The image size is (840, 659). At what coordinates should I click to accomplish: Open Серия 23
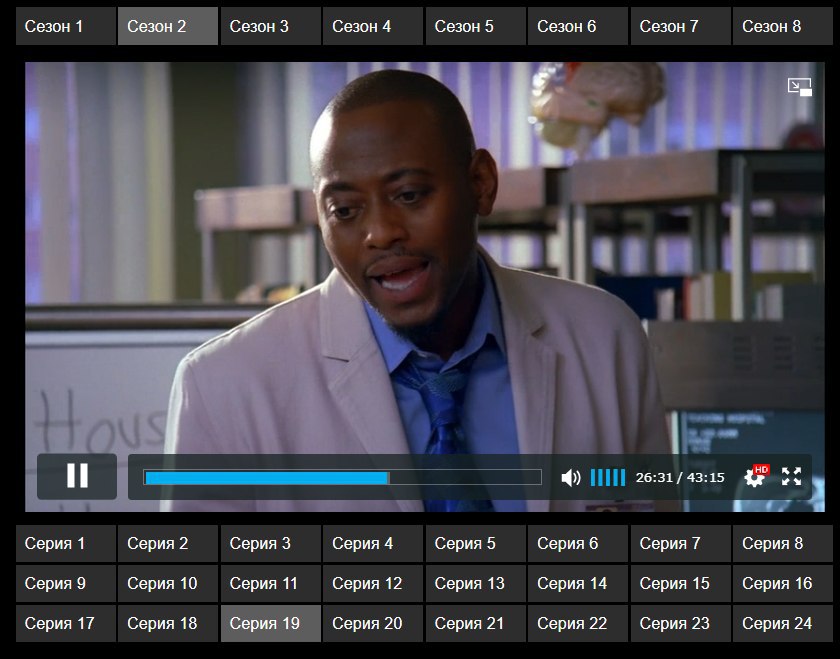[680, 624]
